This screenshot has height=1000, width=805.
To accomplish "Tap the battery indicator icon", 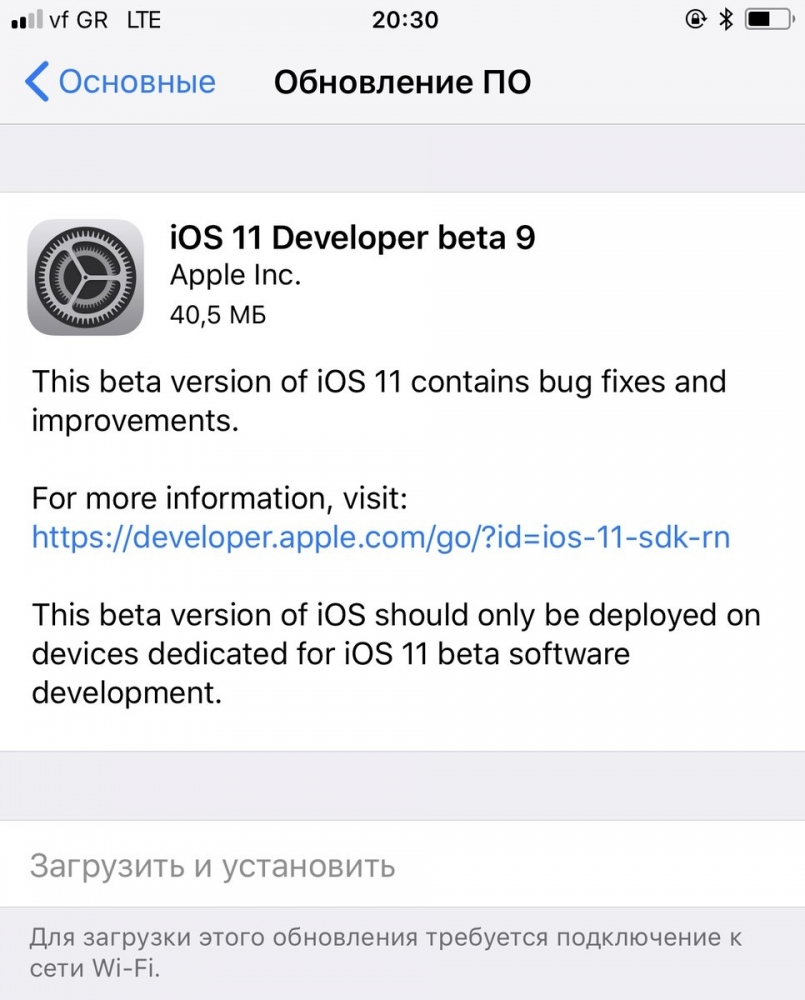I will [770, 20].
